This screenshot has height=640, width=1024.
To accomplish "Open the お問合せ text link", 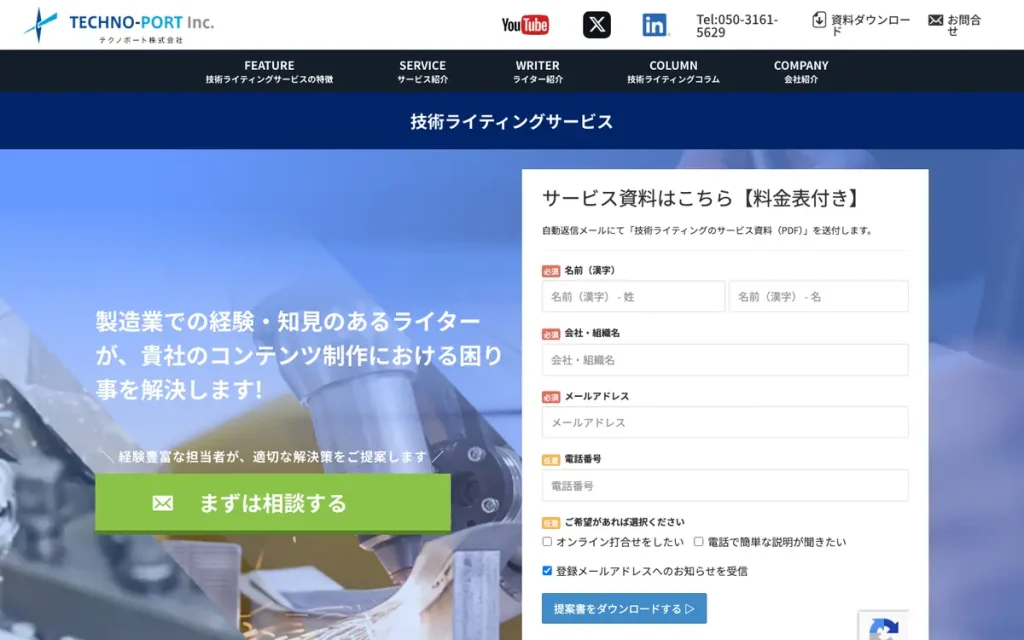I will (x=964, y=25).
